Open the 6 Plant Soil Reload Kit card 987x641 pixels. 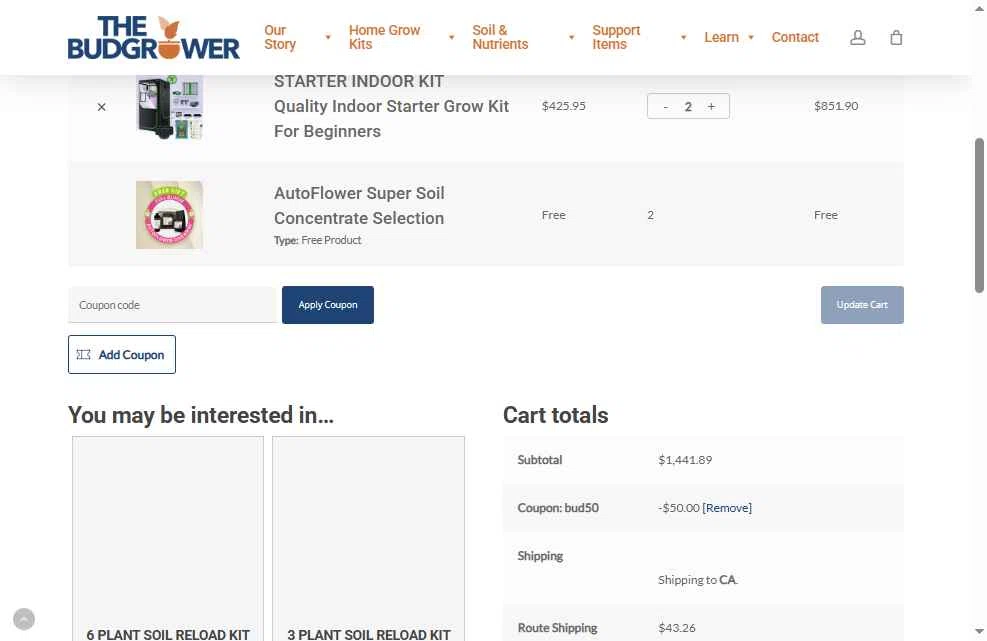[x=168, y=538]
